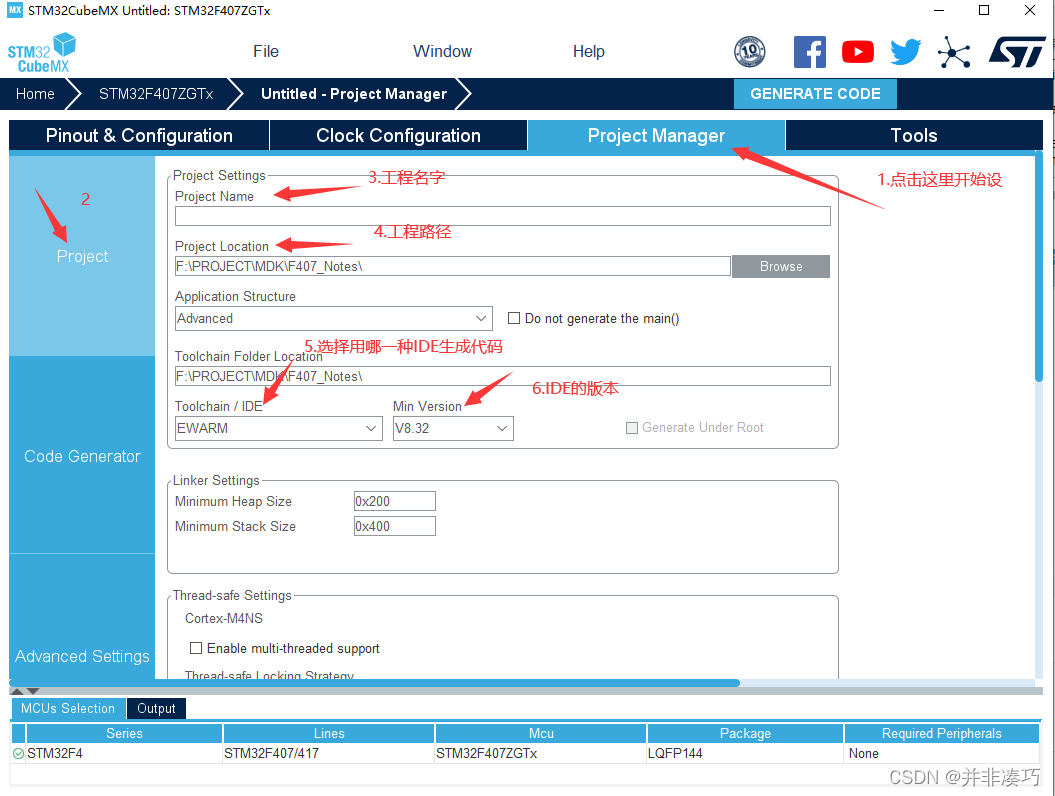Click the Required Peripherals column header
1055x796 pixels.
click(941, 733)
